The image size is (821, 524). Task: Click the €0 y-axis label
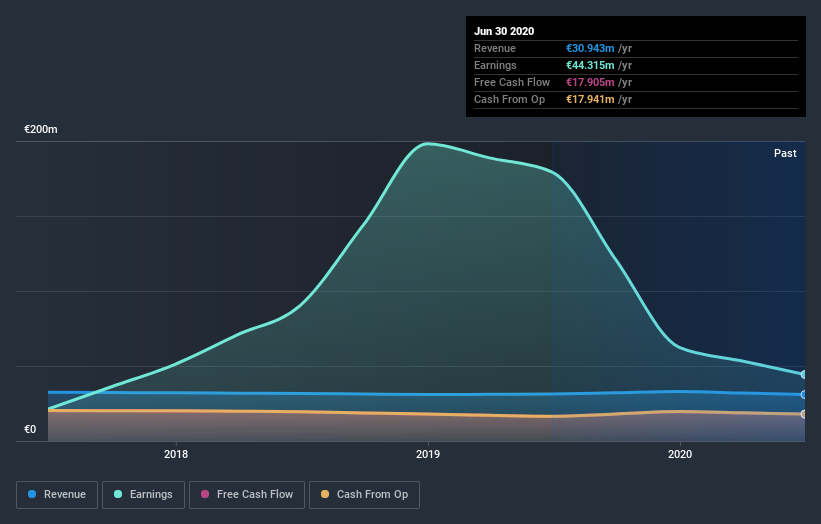30,429
